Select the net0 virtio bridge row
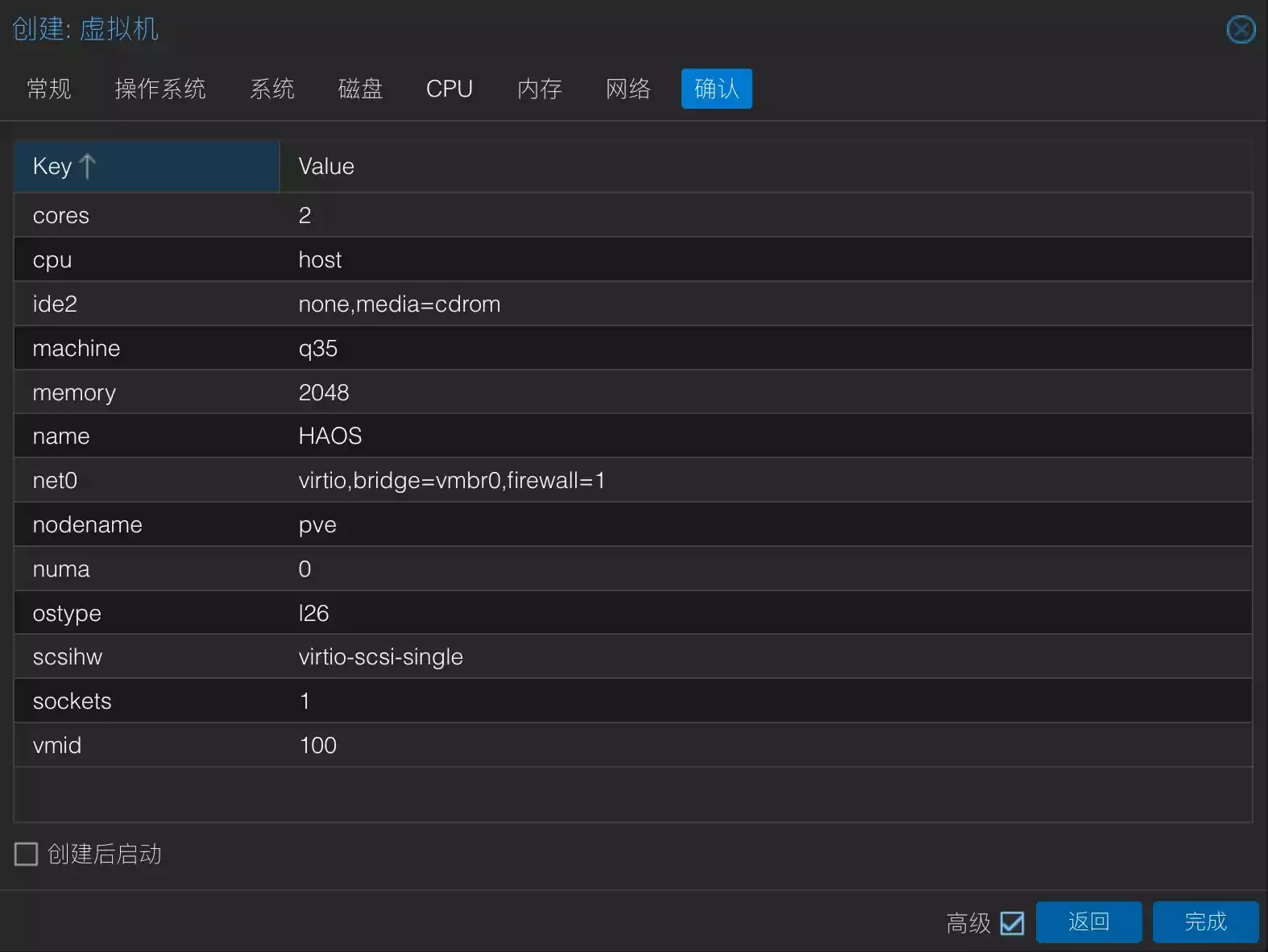Screen dimensions: 1268x952 click(632, 481)
